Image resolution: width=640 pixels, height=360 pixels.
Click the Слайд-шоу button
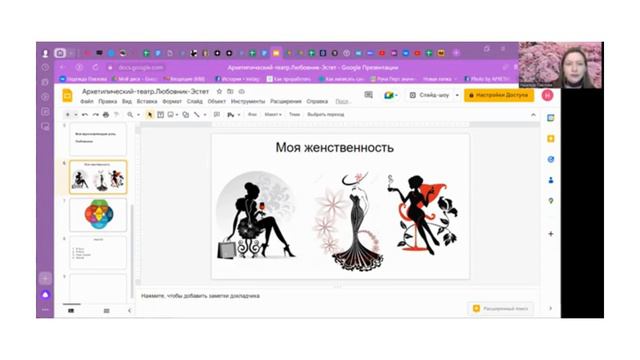[429, 95]
